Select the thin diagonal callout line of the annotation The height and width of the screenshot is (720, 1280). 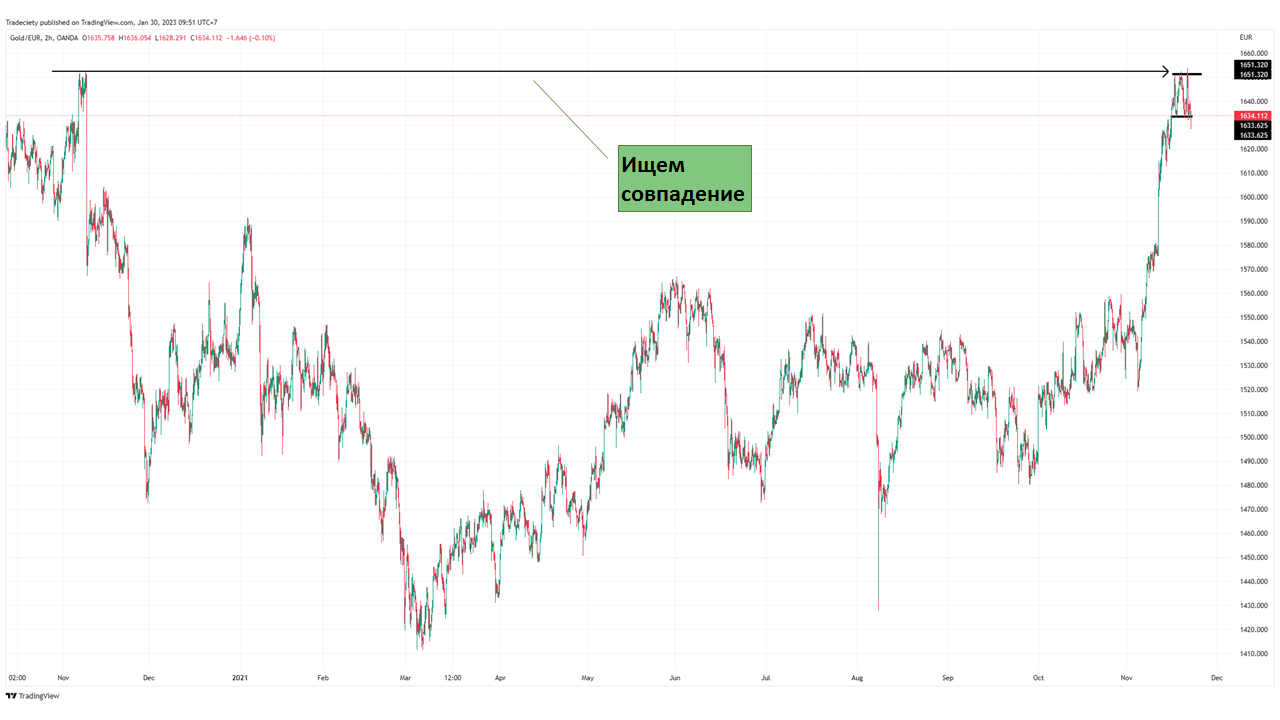tap(570, 119)
